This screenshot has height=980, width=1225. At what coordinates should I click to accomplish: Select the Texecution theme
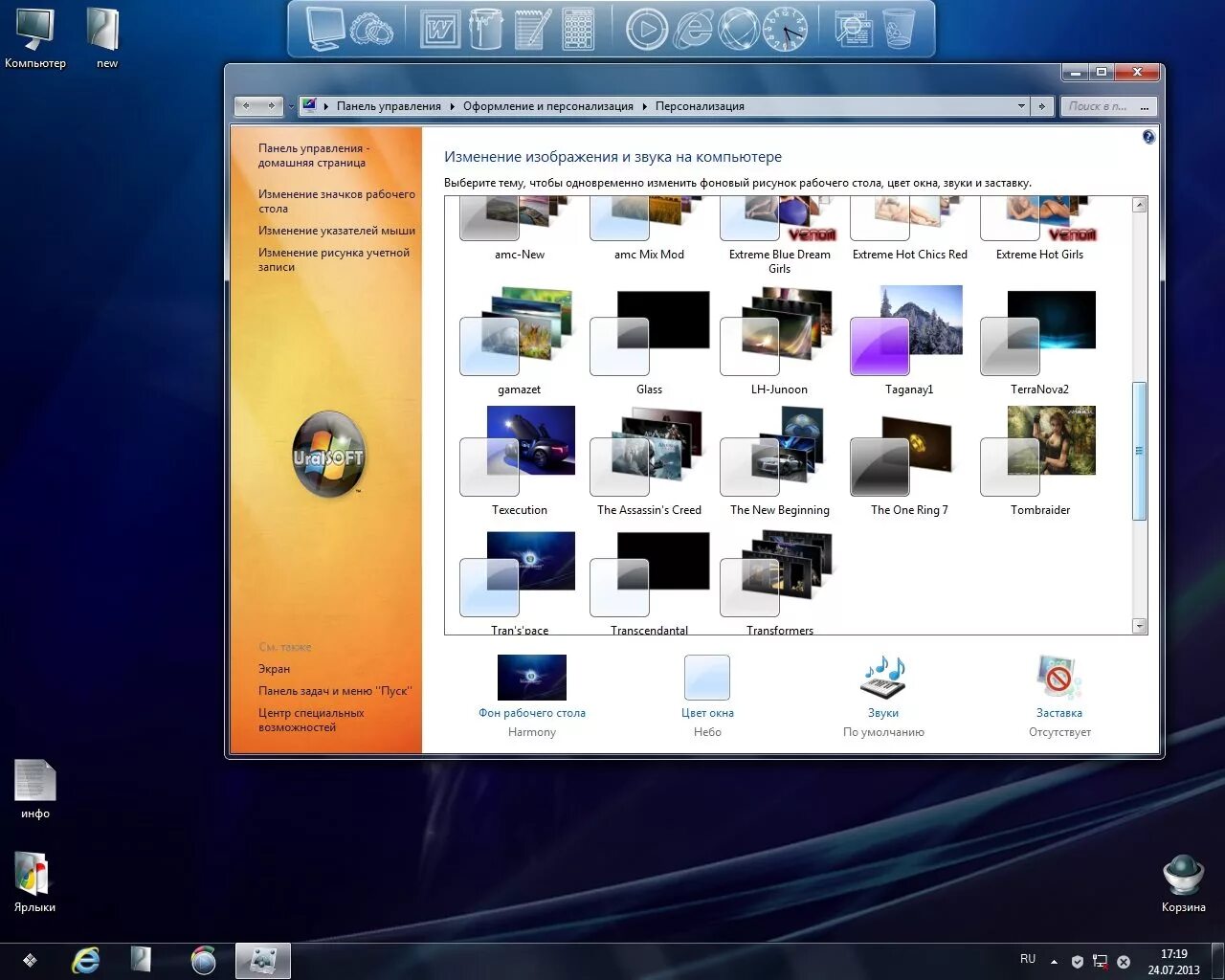tap(520, 462)
